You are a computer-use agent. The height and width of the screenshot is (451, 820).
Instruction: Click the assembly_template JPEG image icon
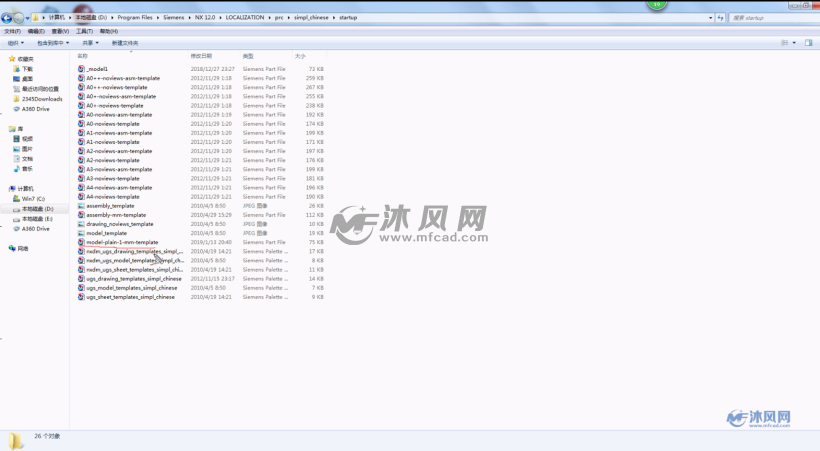(x=81, y=206)
